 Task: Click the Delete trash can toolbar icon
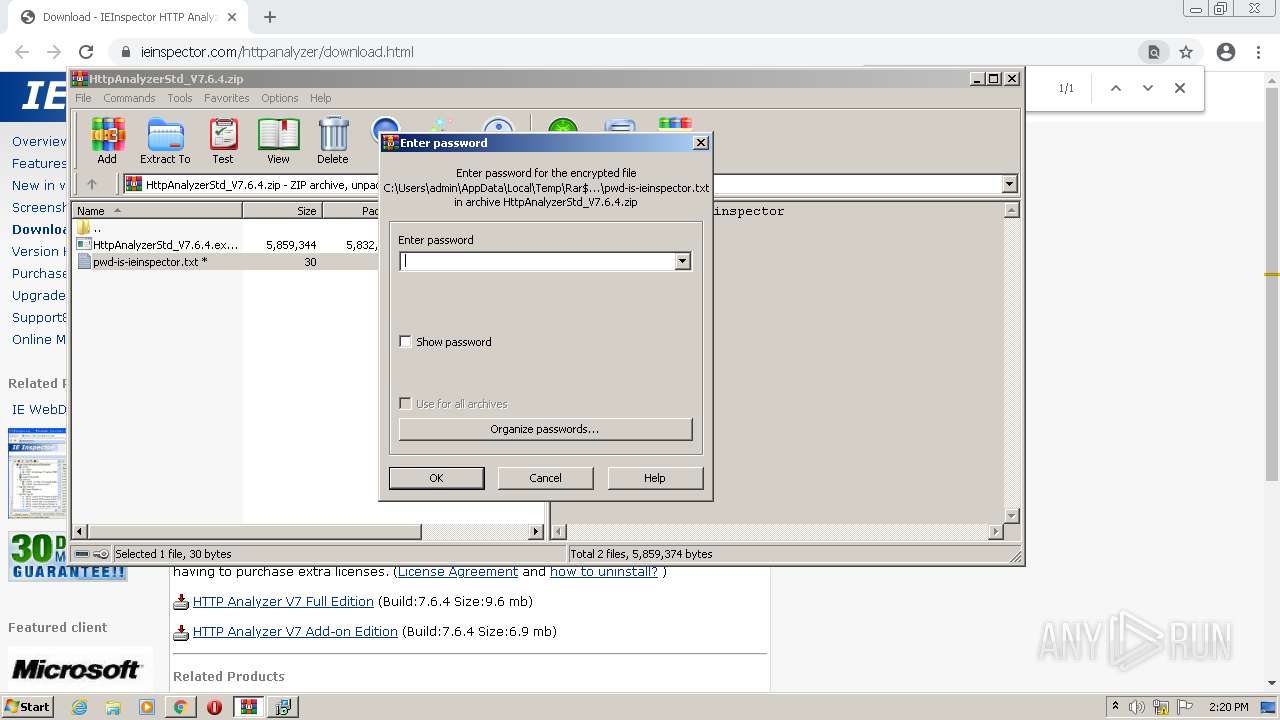(x=333, y=141)
